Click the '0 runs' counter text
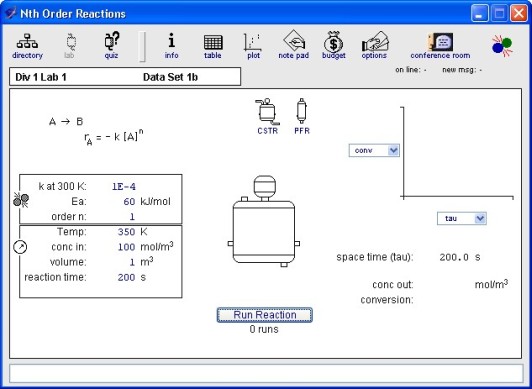 click(264, 329)
